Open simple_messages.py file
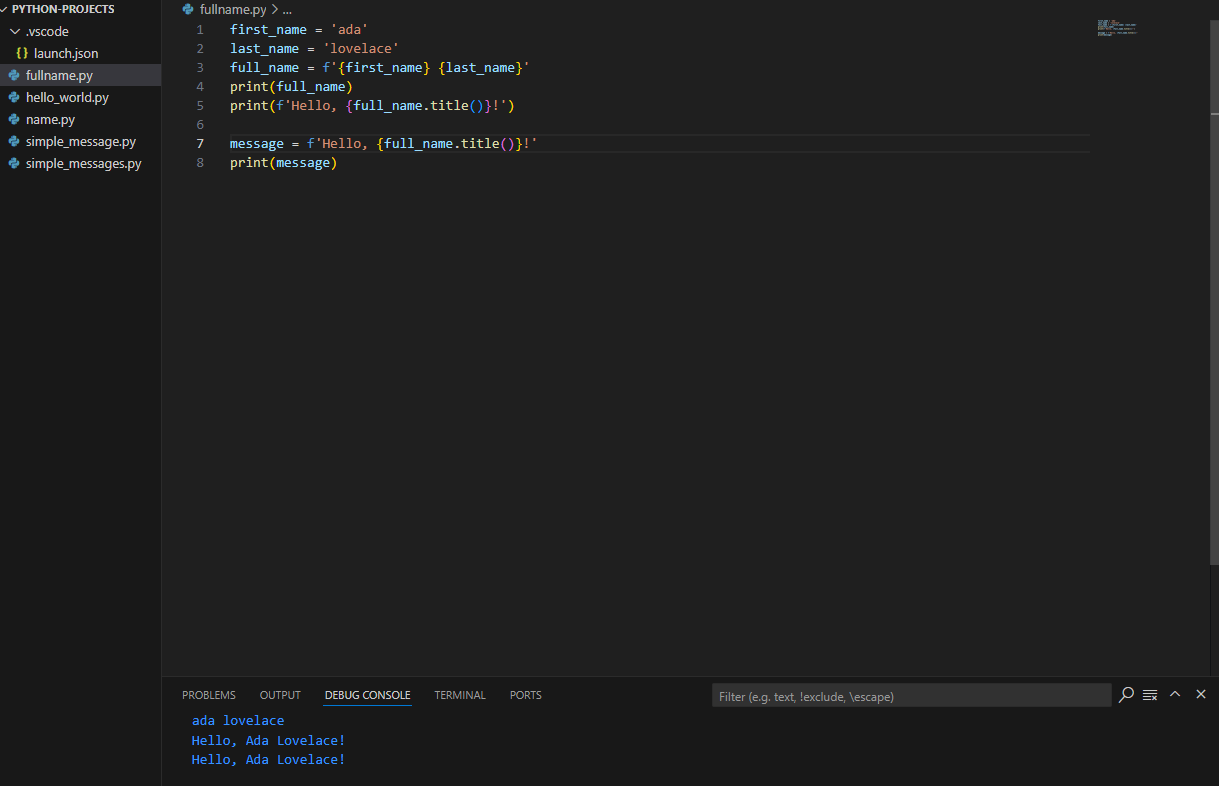This screenshot has width=1219, height=786. click(x=84, y=163)
